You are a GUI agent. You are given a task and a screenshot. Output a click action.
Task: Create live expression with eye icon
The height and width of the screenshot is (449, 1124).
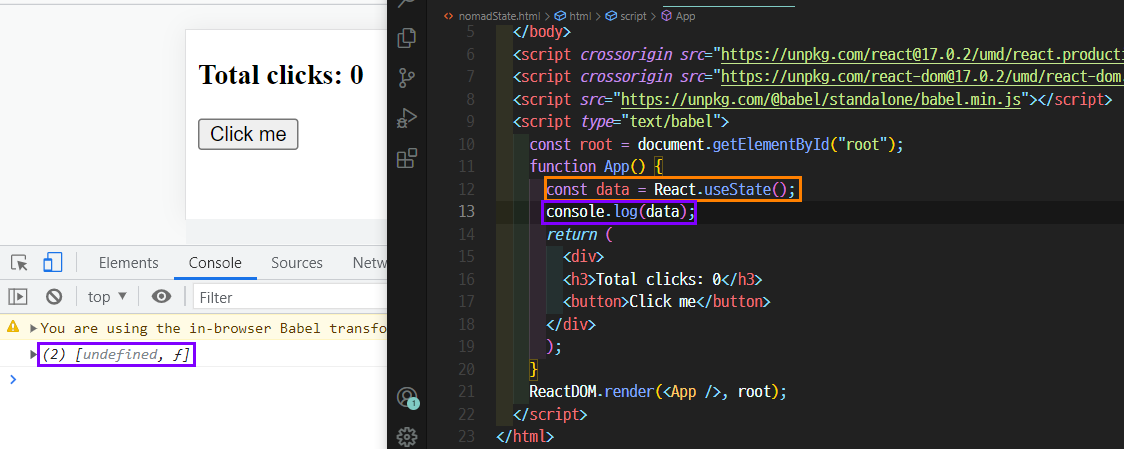point(162,296)
